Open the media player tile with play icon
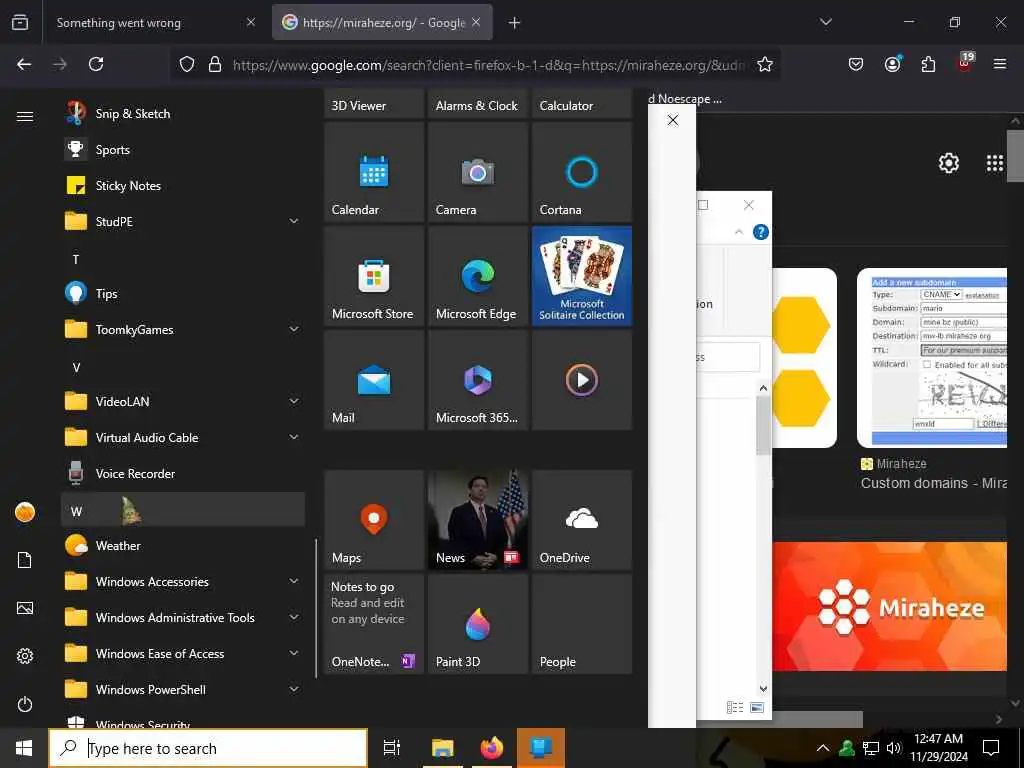The image size is (1024, 768). (581, 379)
